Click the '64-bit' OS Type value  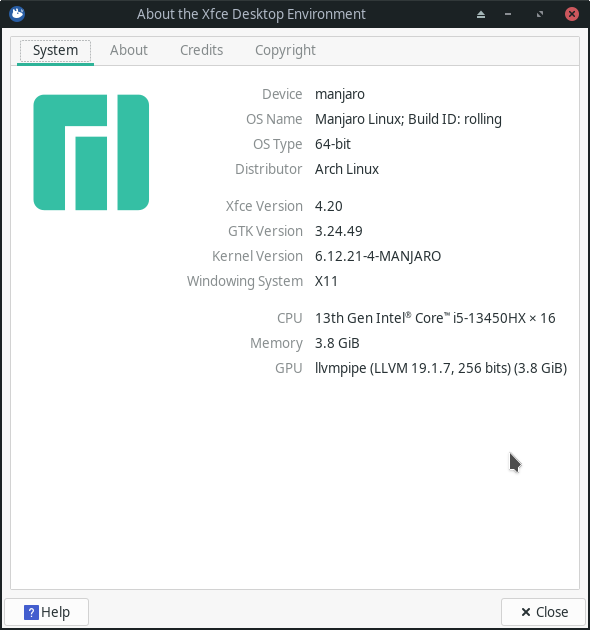333,144
